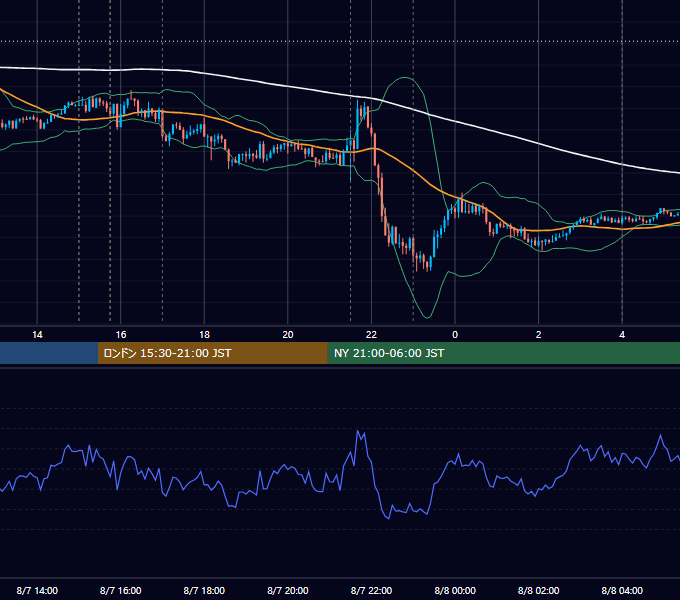Click the 8/7 16:00 time label
The width and height of the screenshot is (680, 600).
(x=121, y=590)
